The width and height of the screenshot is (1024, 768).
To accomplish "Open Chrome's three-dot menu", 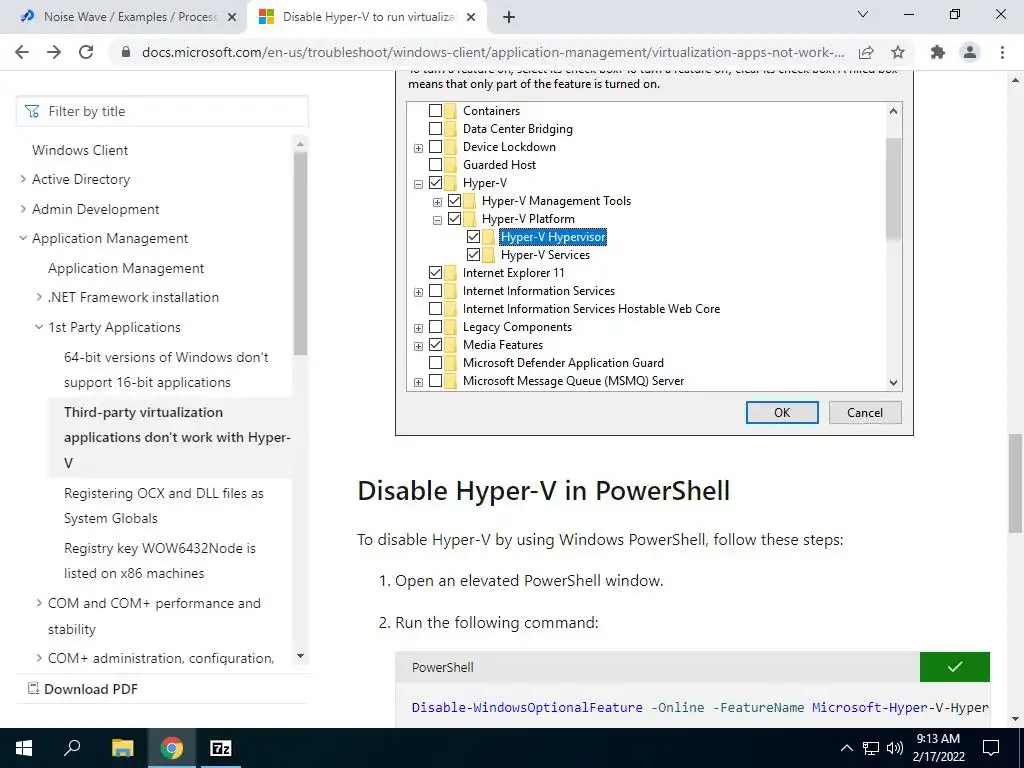I will coord(1002,52).
